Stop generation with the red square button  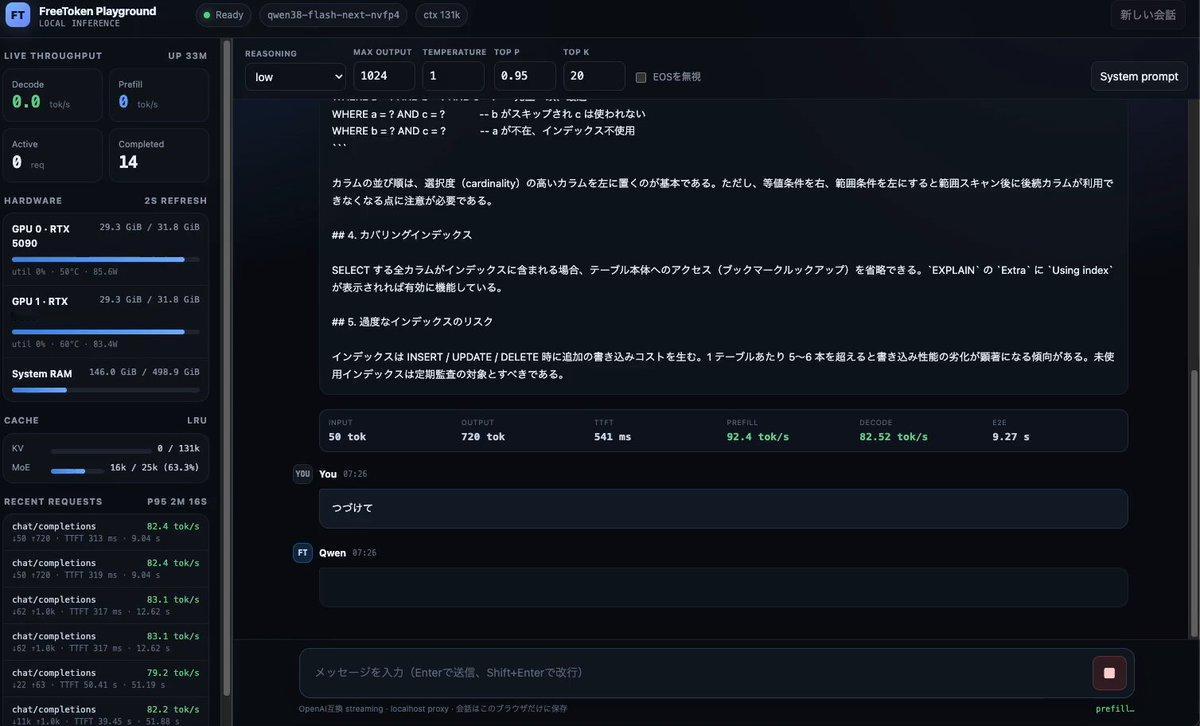click(1109, 673)
